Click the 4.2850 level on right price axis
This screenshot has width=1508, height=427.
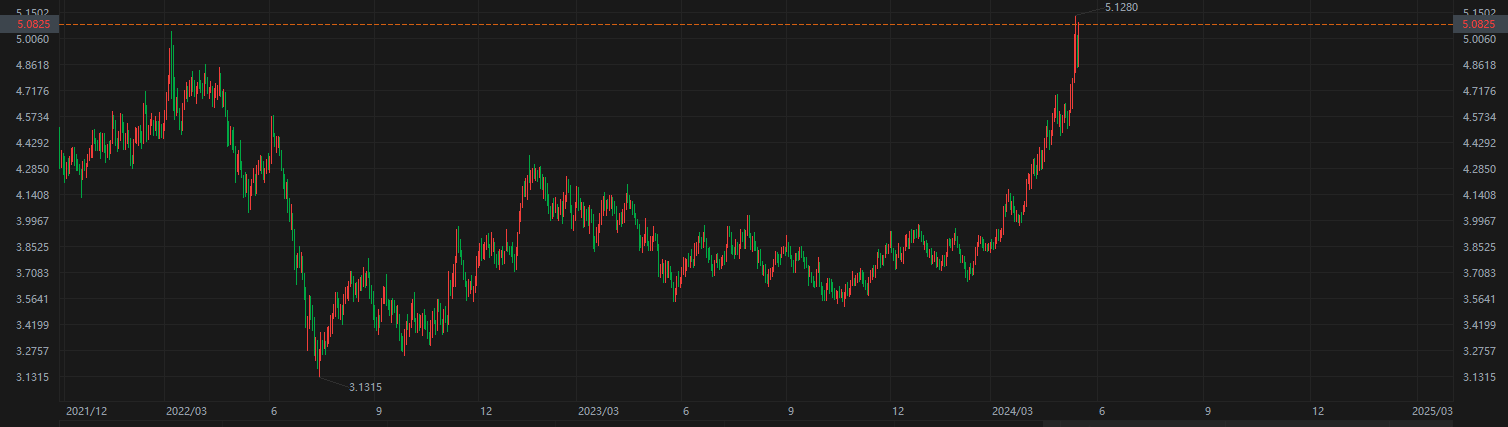tap(1477, 169)
